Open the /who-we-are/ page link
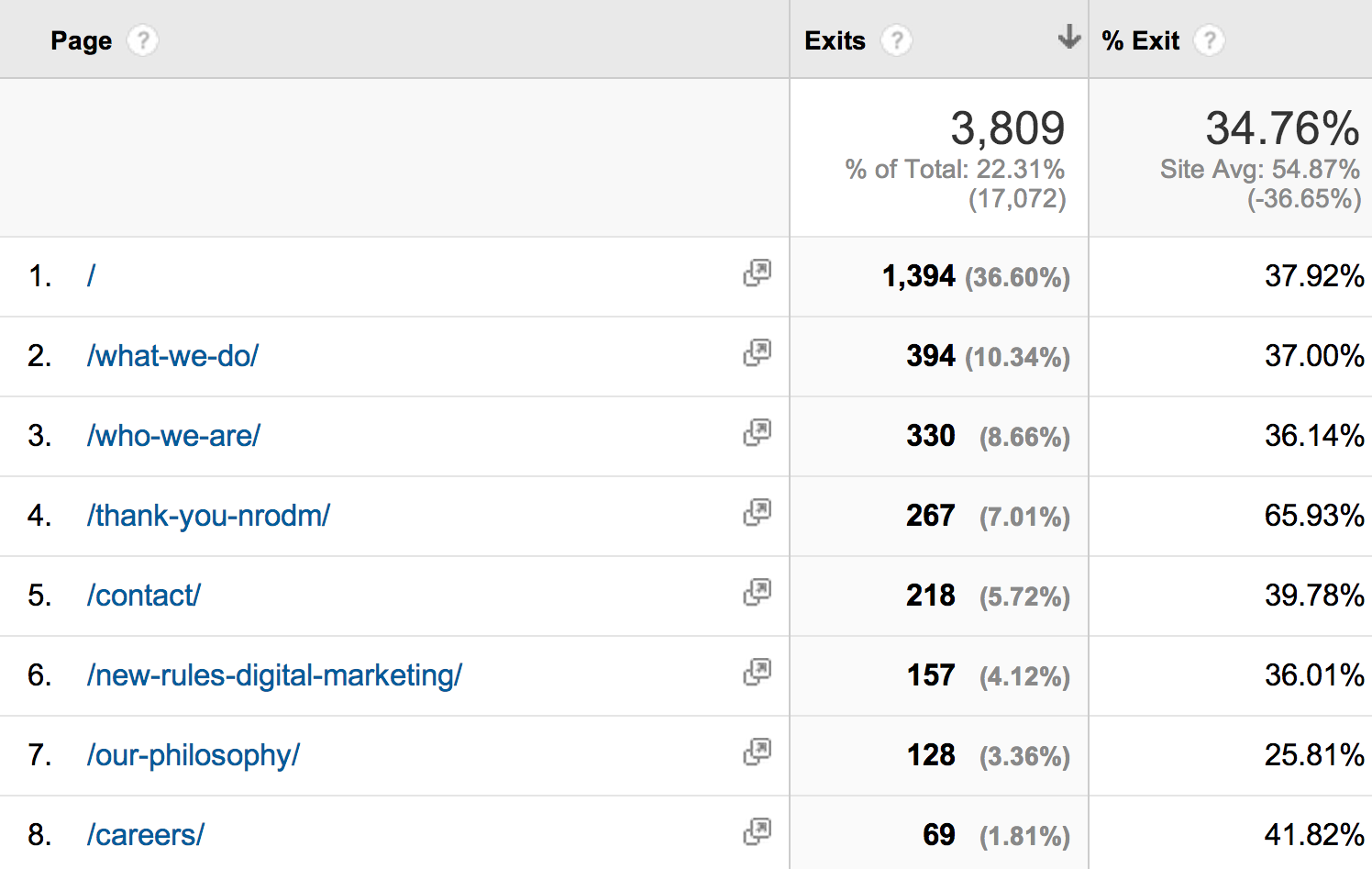Viewport: 1372px width, 869px height. coord(173,436)
